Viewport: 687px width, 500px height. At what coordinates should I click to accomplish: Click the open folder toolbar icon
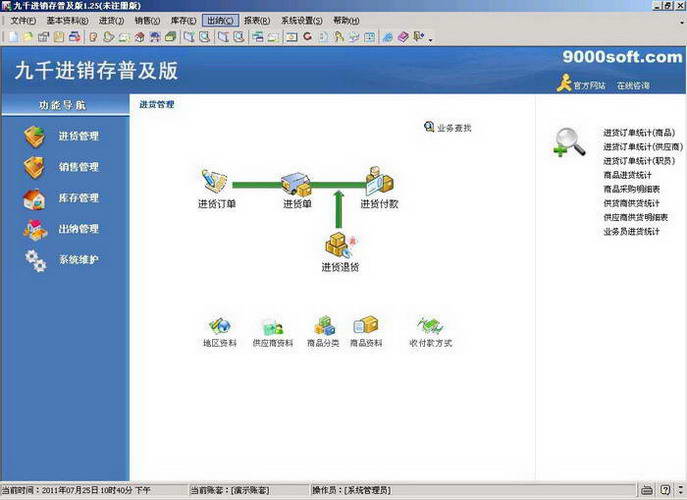28,37
